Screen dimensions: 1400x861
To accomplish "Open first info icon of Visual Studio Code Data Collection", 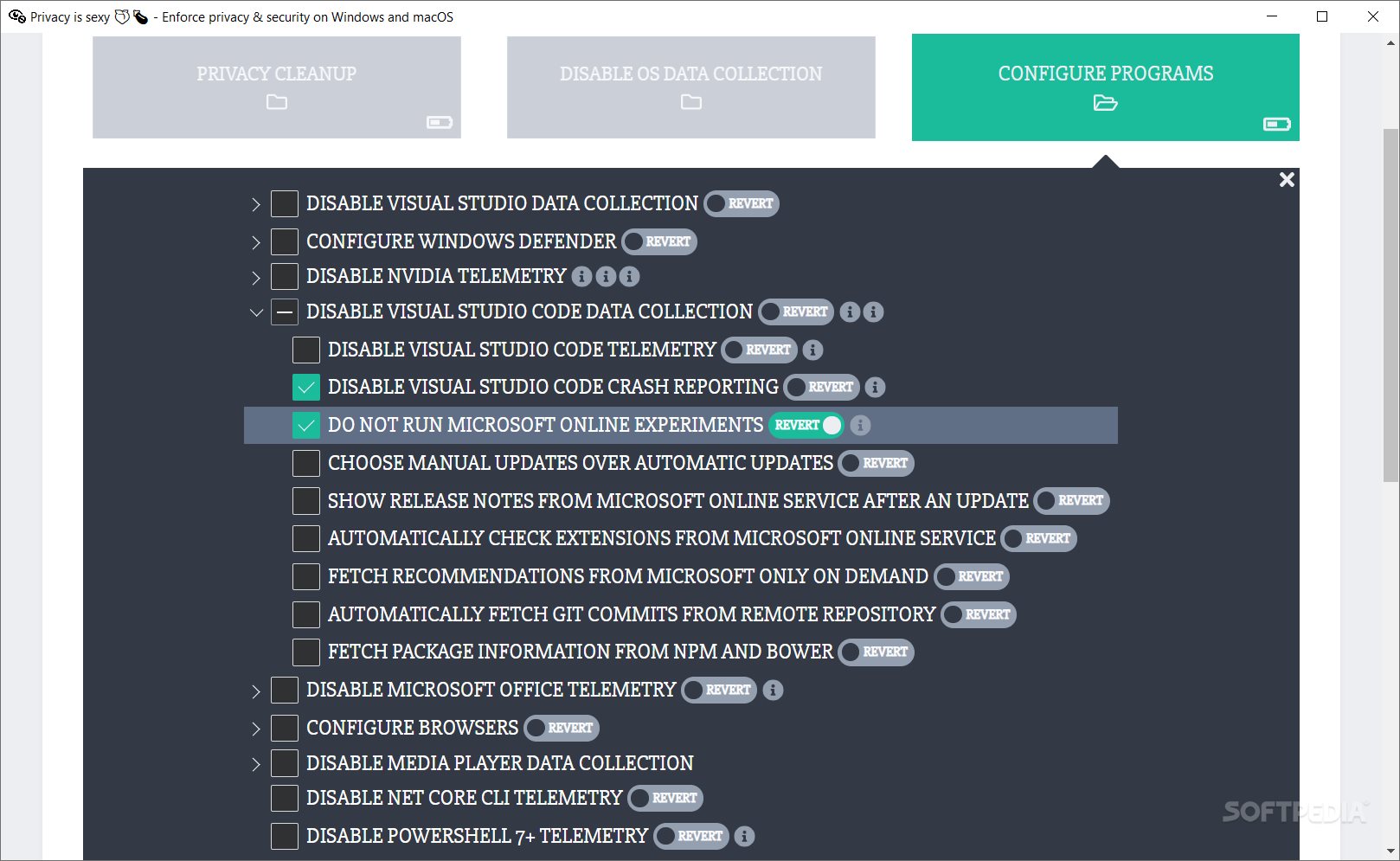I will 851,312.
